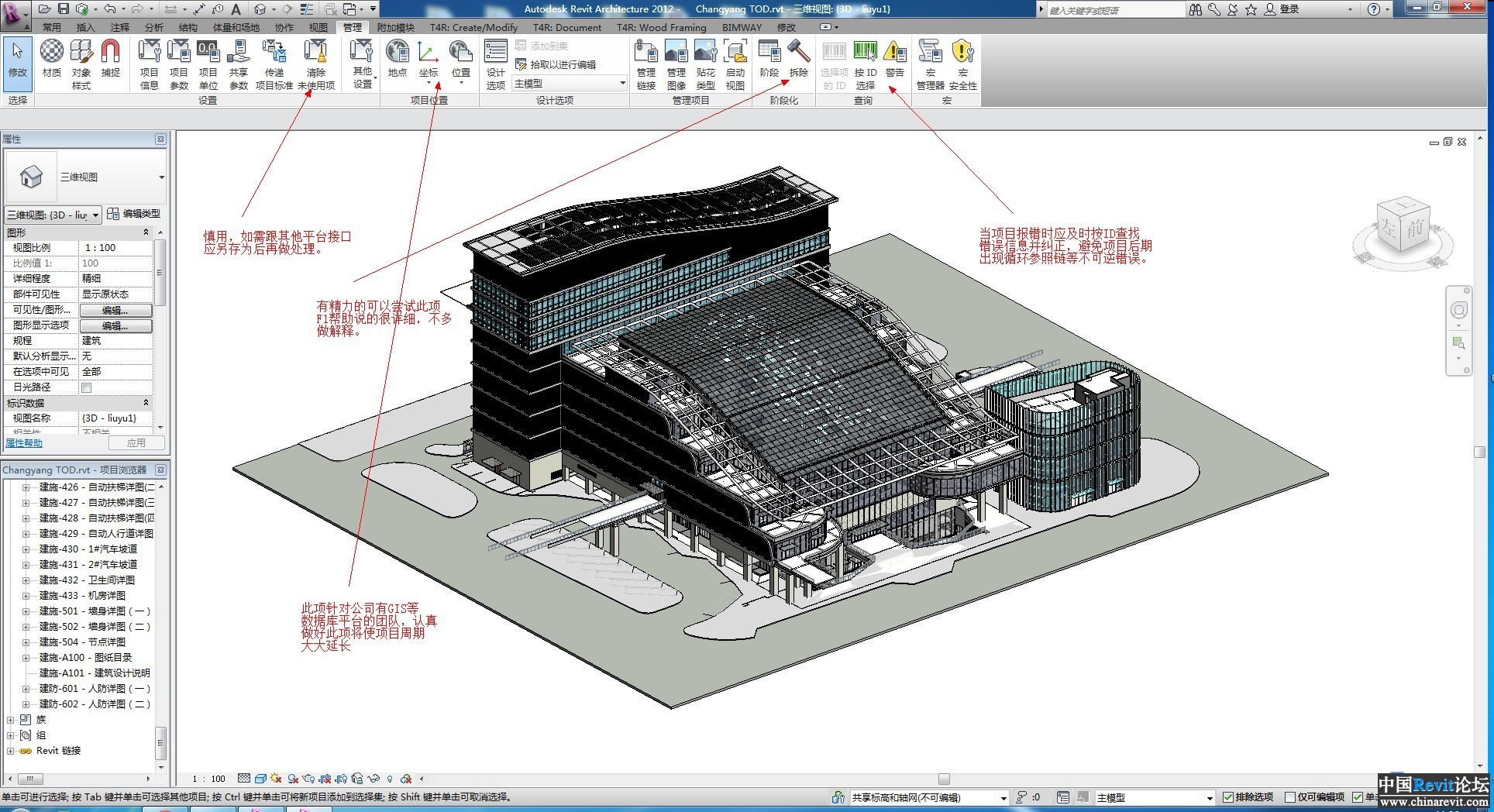Click 管理链接 manage links
The image size is (1494, 812).
coord(646,64)
